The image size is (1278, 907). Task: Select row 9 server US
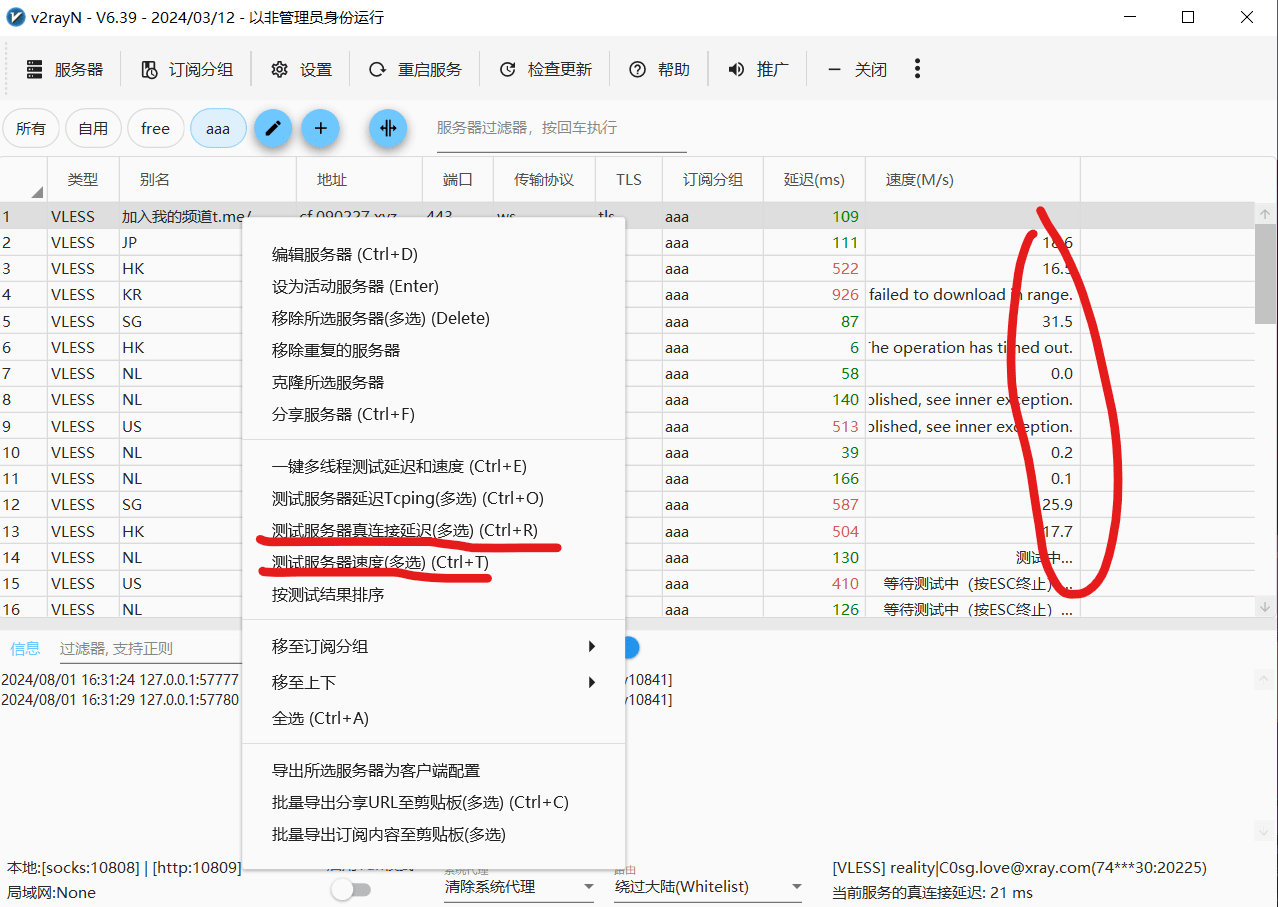click(626, 426)
